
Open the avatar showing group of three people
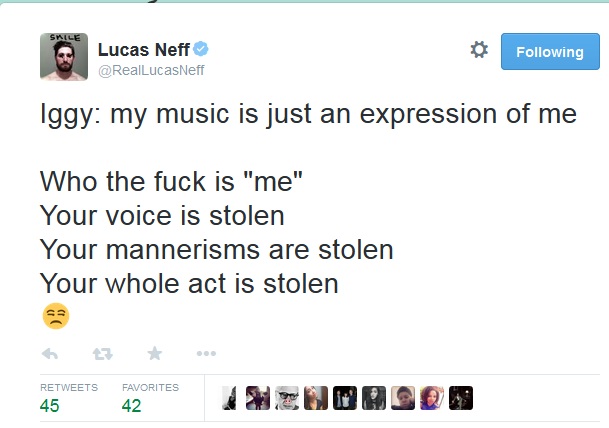coord(345,398)
